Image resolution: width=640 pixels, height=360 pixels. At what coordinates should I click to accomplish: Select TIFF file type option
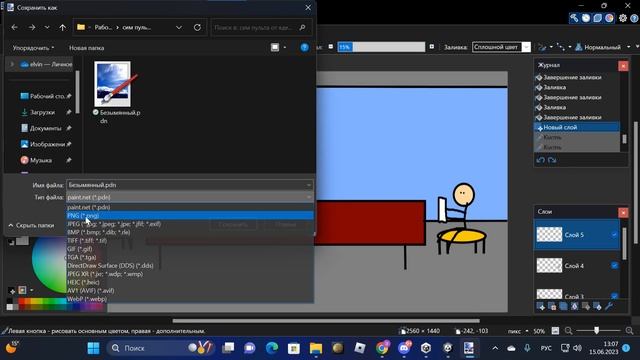tap(190, 240)
